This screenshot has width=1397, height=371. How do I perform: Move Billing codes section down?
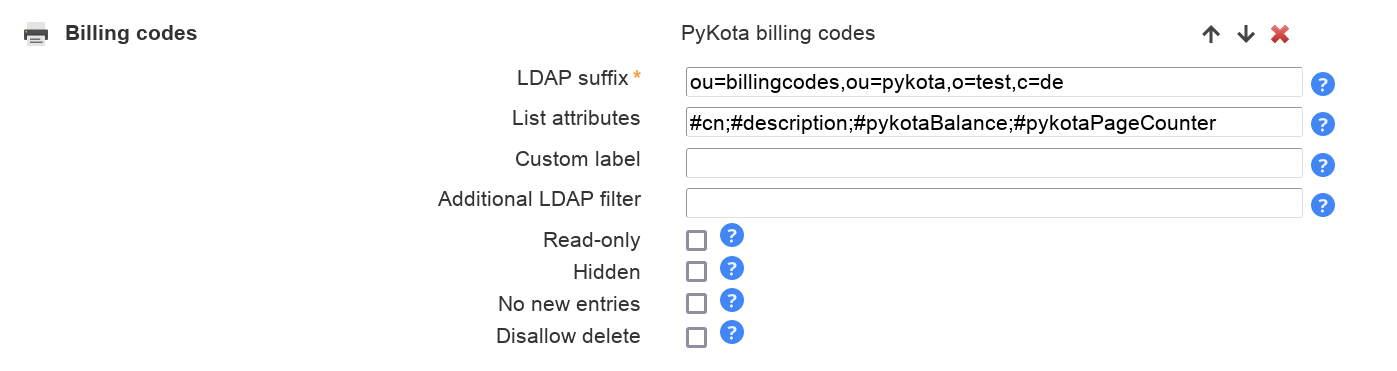coord(1245,34)
